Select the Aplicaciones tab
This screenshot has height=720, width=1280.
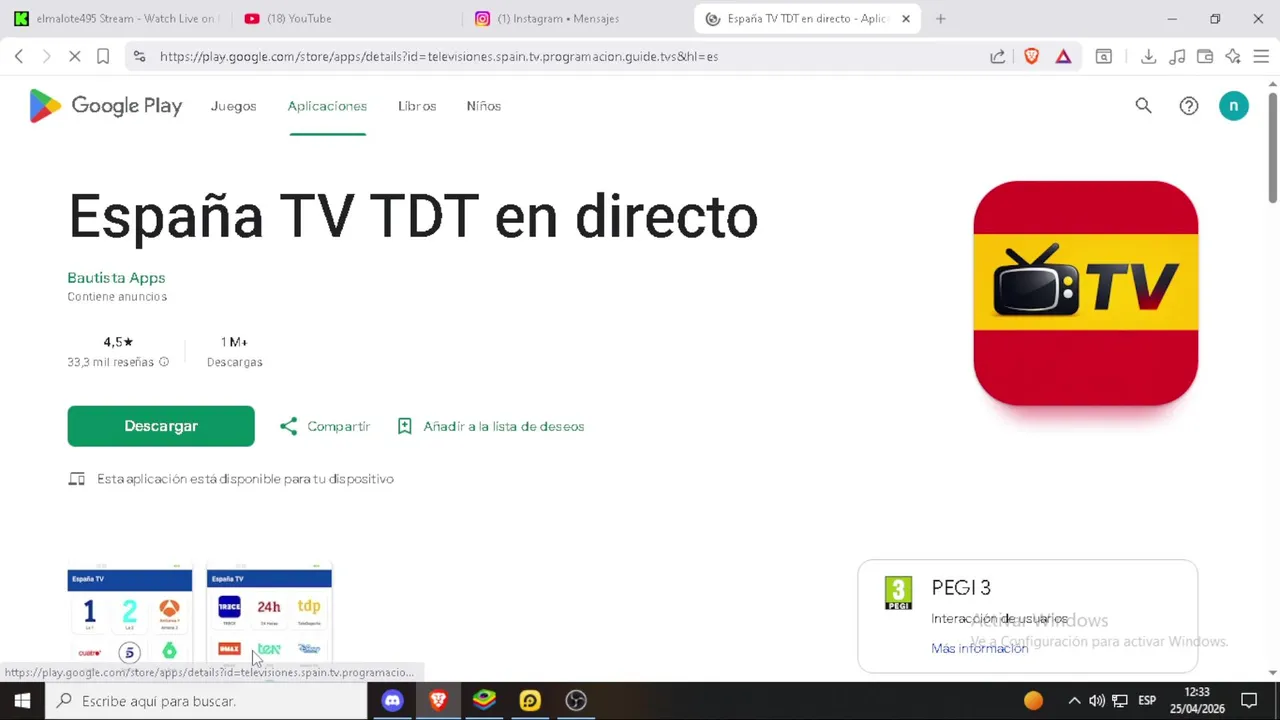pos(327,106)
